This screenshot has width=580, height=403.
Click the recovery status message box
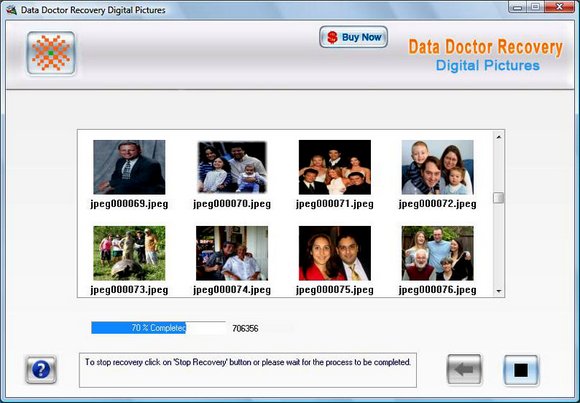(248, 370)
